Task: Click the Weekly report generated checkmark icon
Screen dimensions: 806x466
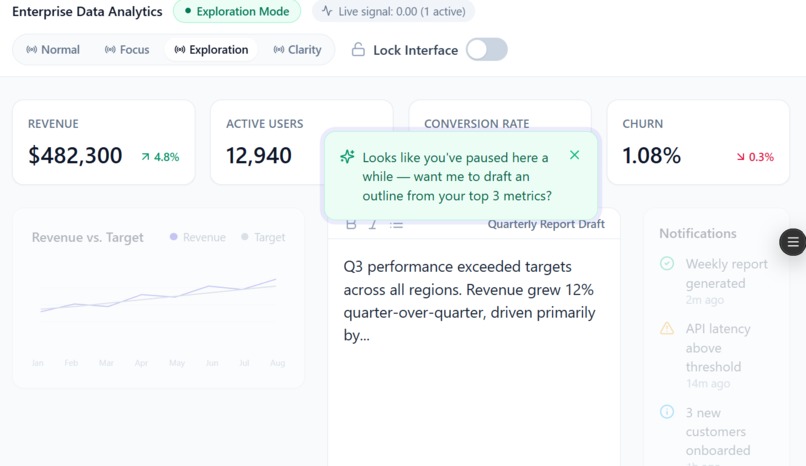Action: 667,264
